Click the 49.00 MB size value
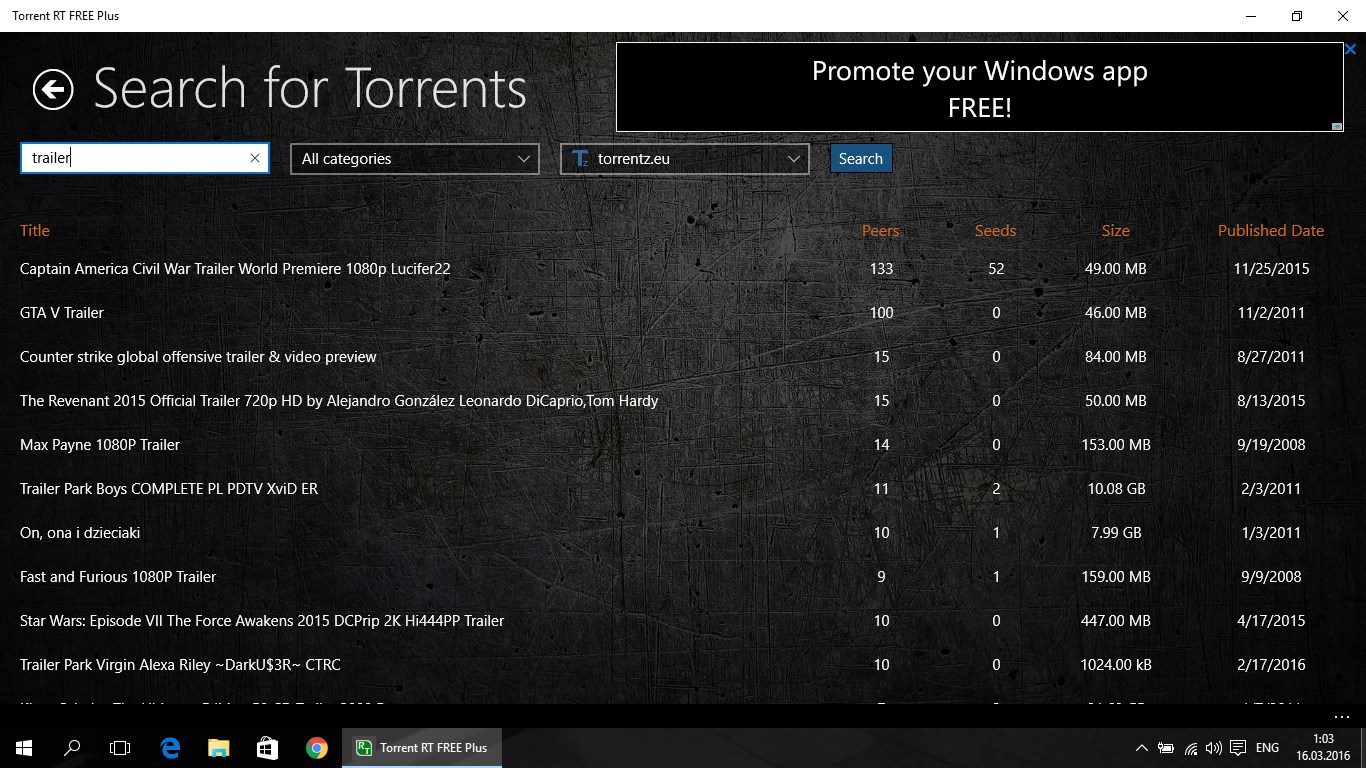Image resolution: width=1366 pixels, height=768 pixels. [1116, 268]
